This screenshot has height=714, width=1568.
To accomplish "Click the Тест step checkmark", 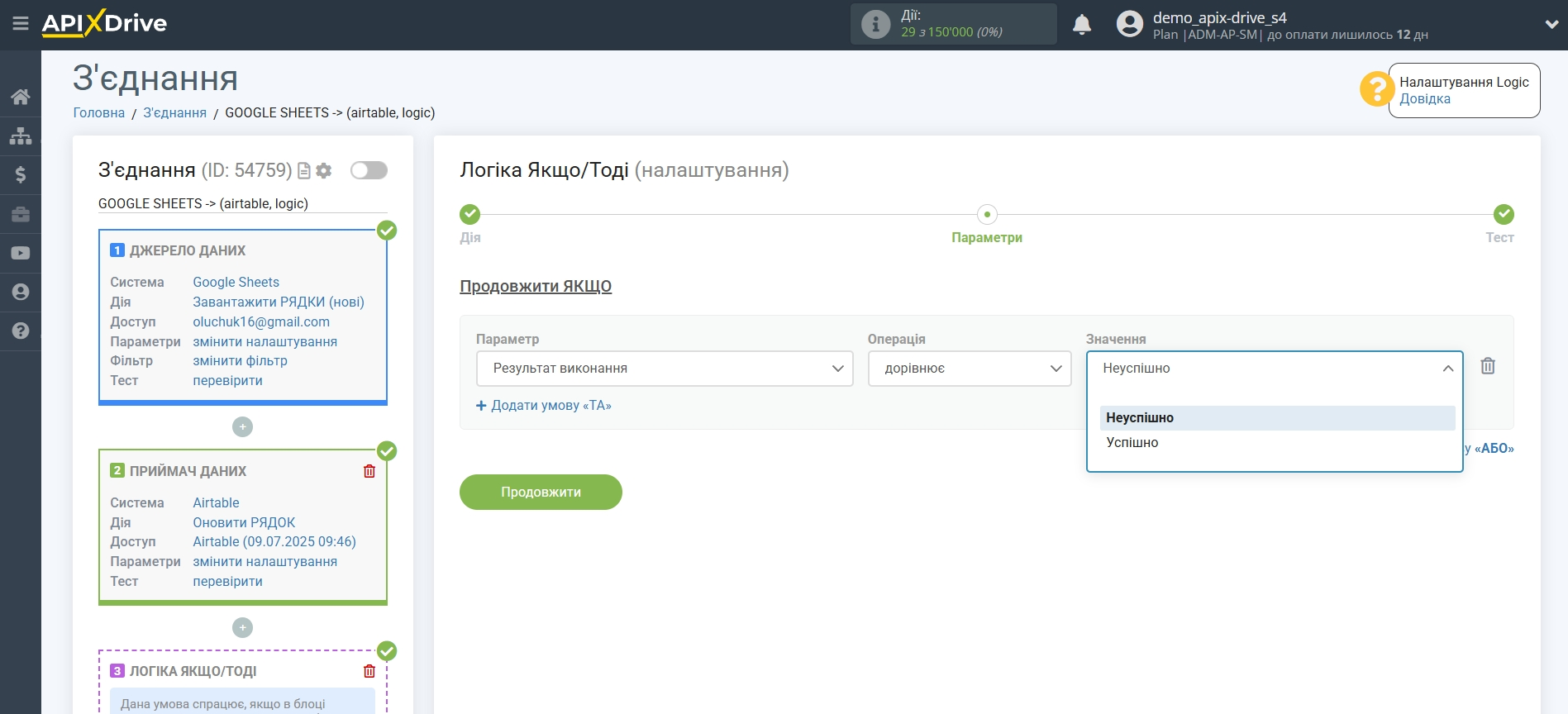I will [1504, 214].
